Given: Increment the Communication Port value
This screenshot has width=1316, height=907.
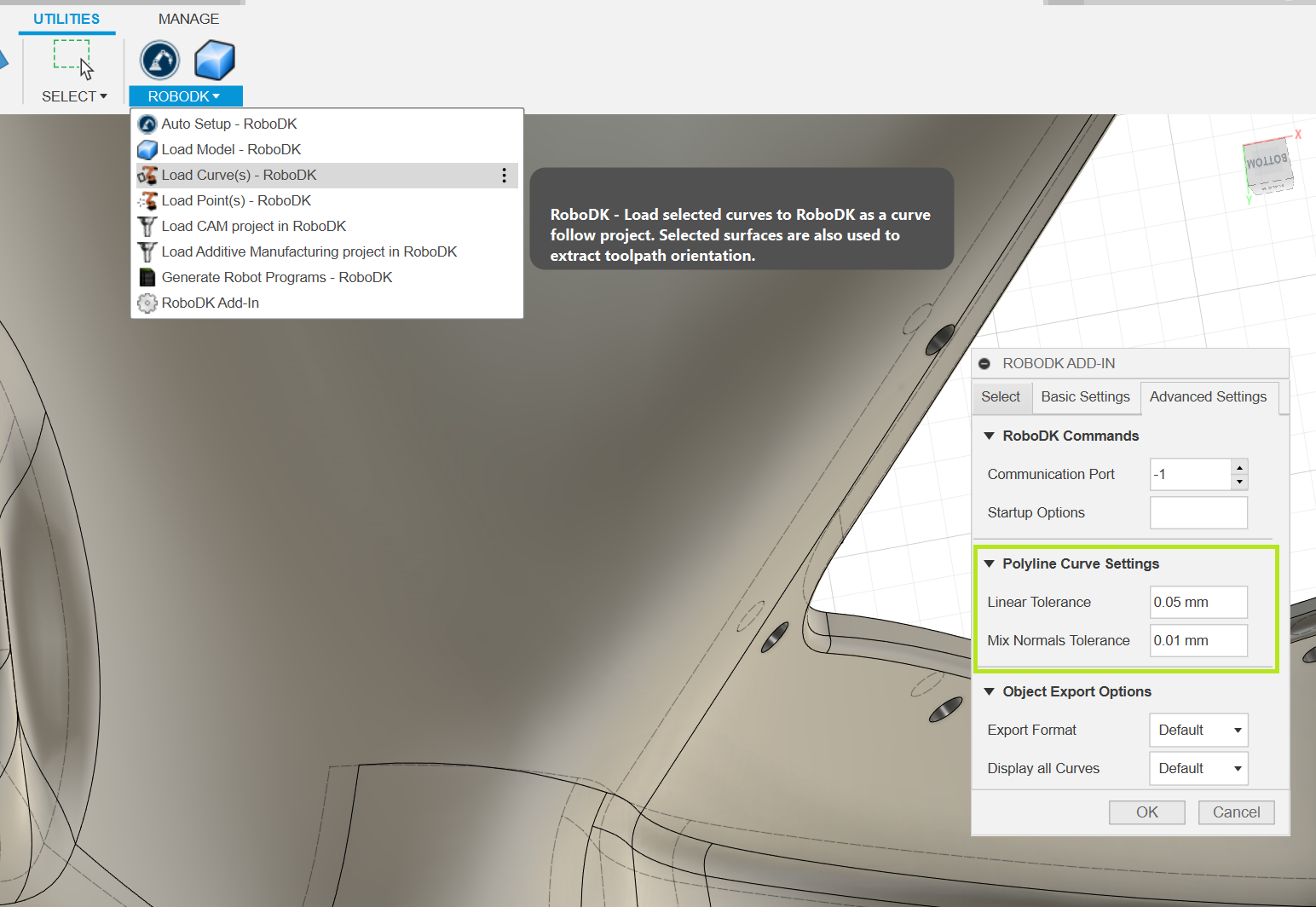Looking at the screenshot, I should [x=1239, y=467].
